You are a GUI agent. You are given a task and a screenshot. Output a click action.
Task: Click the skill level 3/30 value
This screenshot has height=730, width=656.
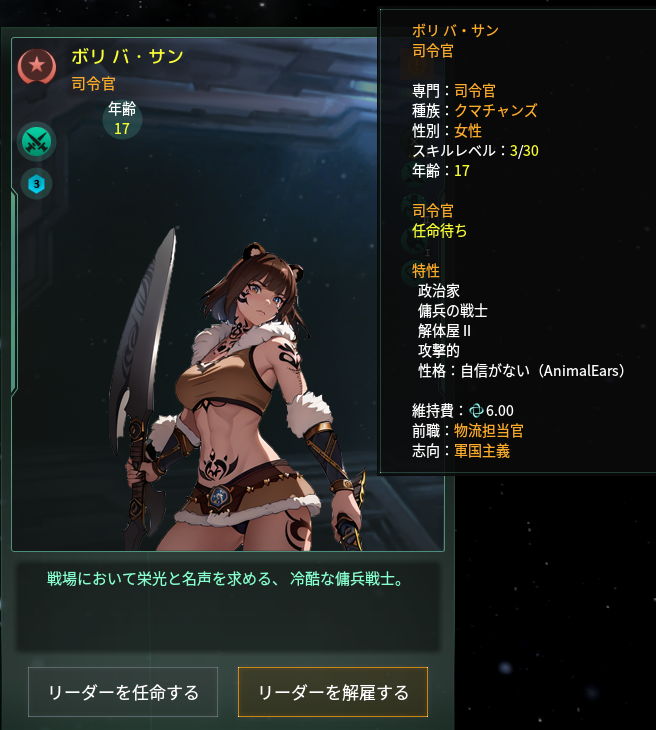point(524,151)
